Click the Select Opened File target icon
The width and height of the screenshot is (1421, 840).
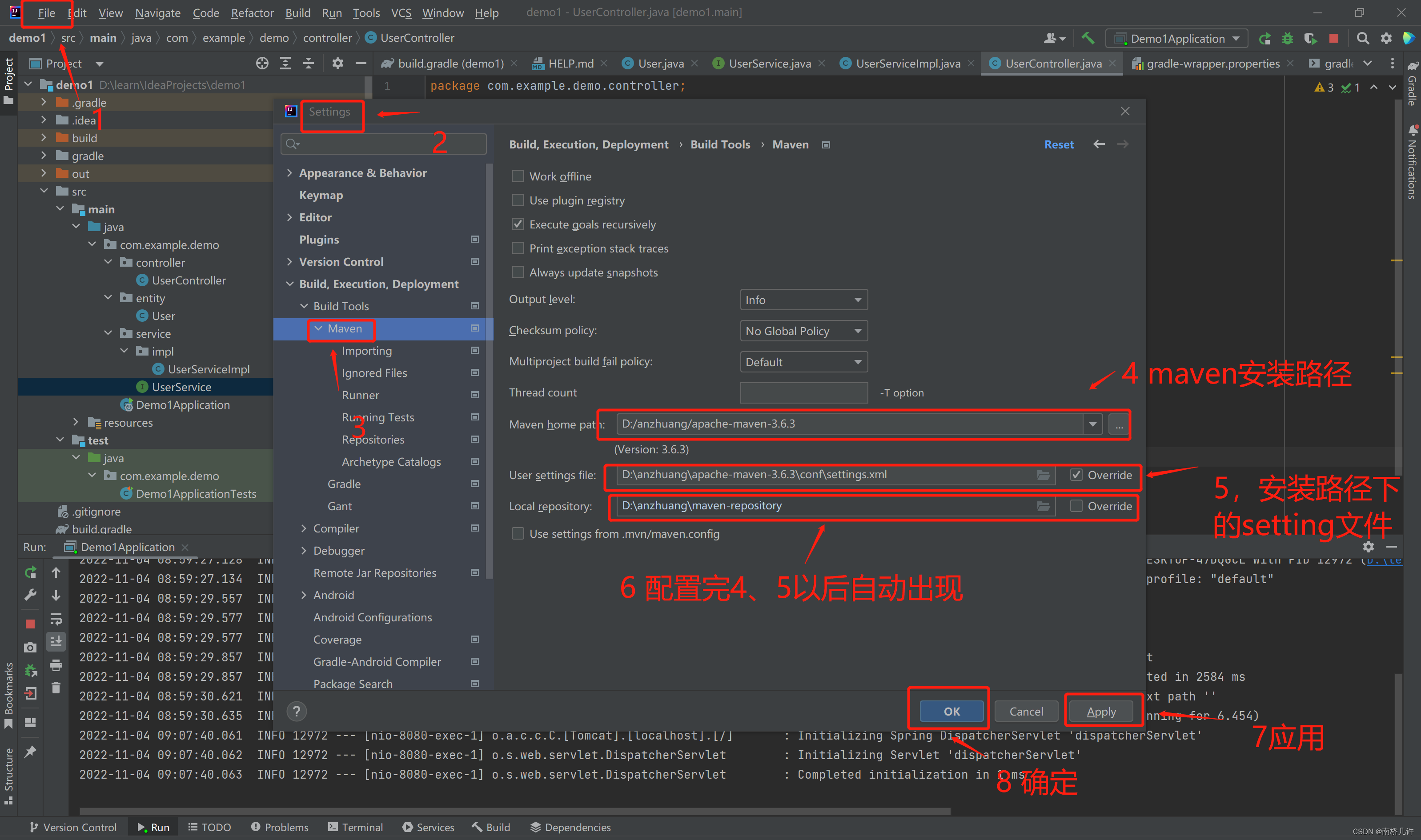(x=261, y=64)
